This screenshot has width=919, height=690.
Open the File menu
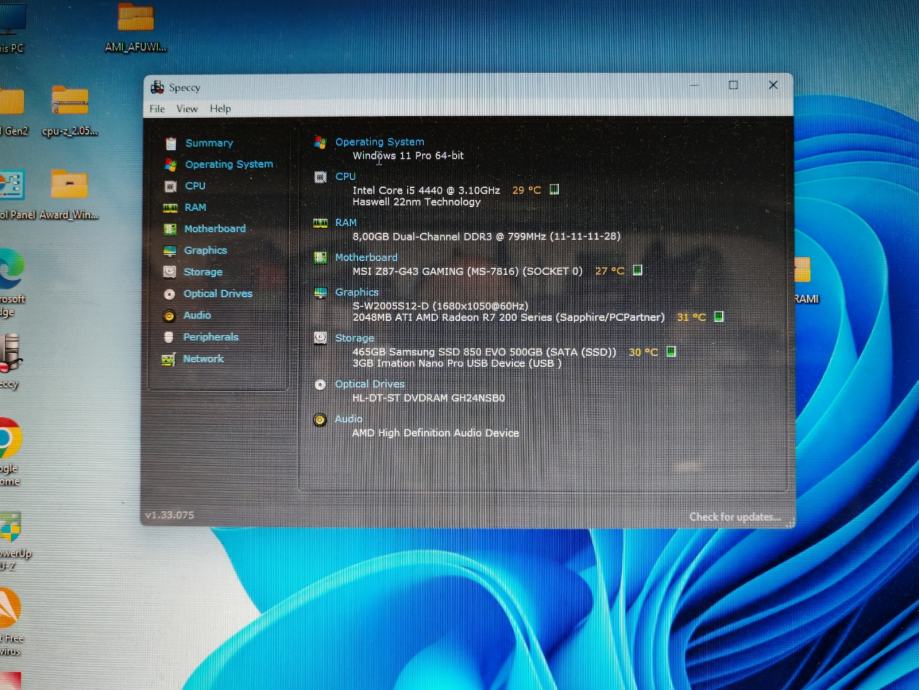point(157,109)
